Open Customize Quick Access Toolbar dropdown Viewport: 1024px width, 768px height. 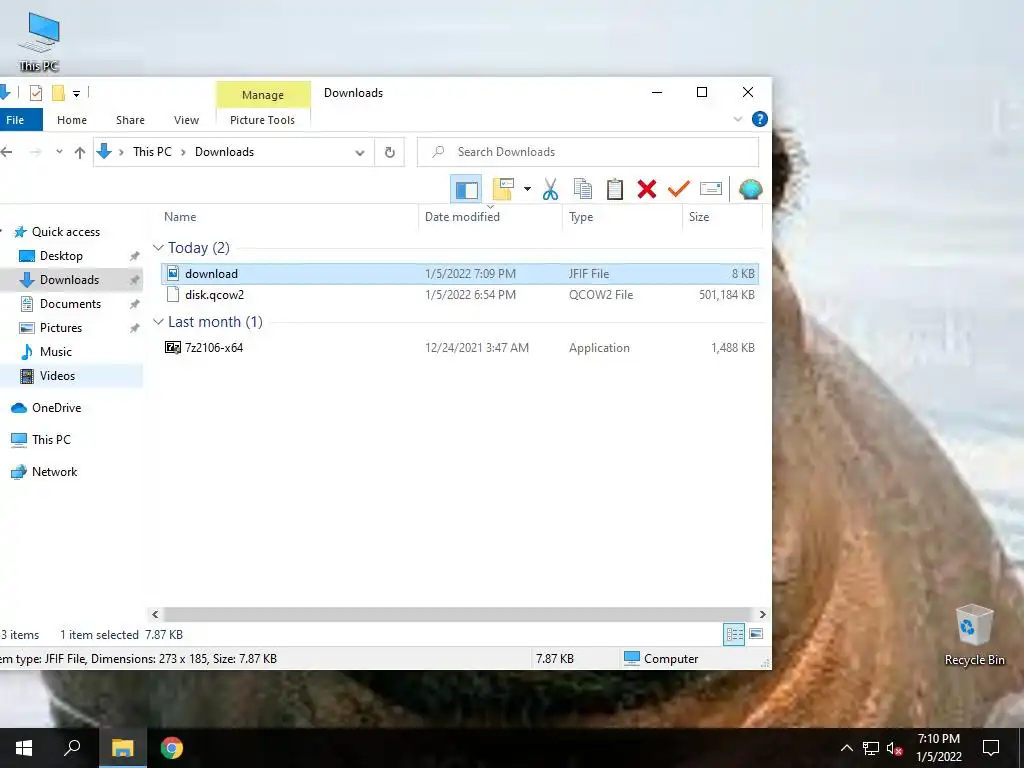point(76,93)
